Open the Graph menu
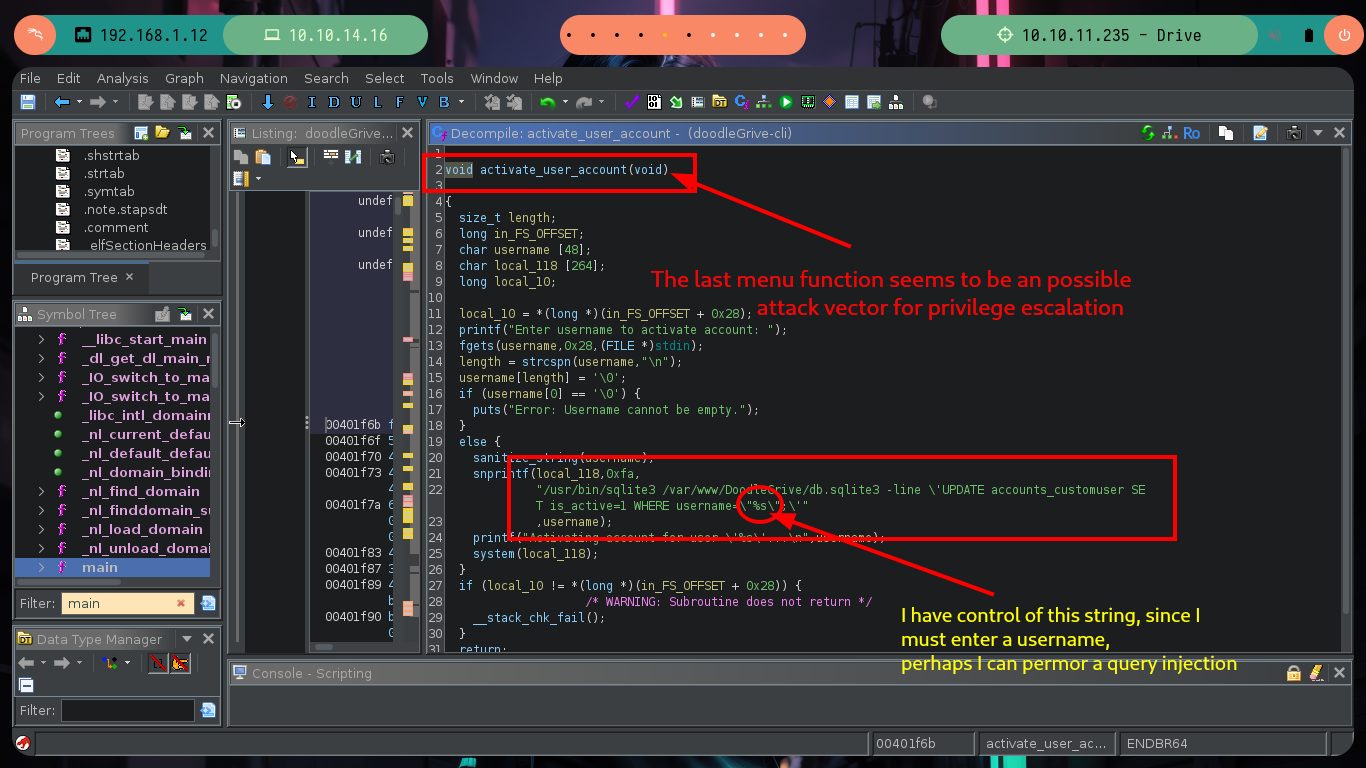The height and width of the screenshot is (768, 1366). (184, 78)
